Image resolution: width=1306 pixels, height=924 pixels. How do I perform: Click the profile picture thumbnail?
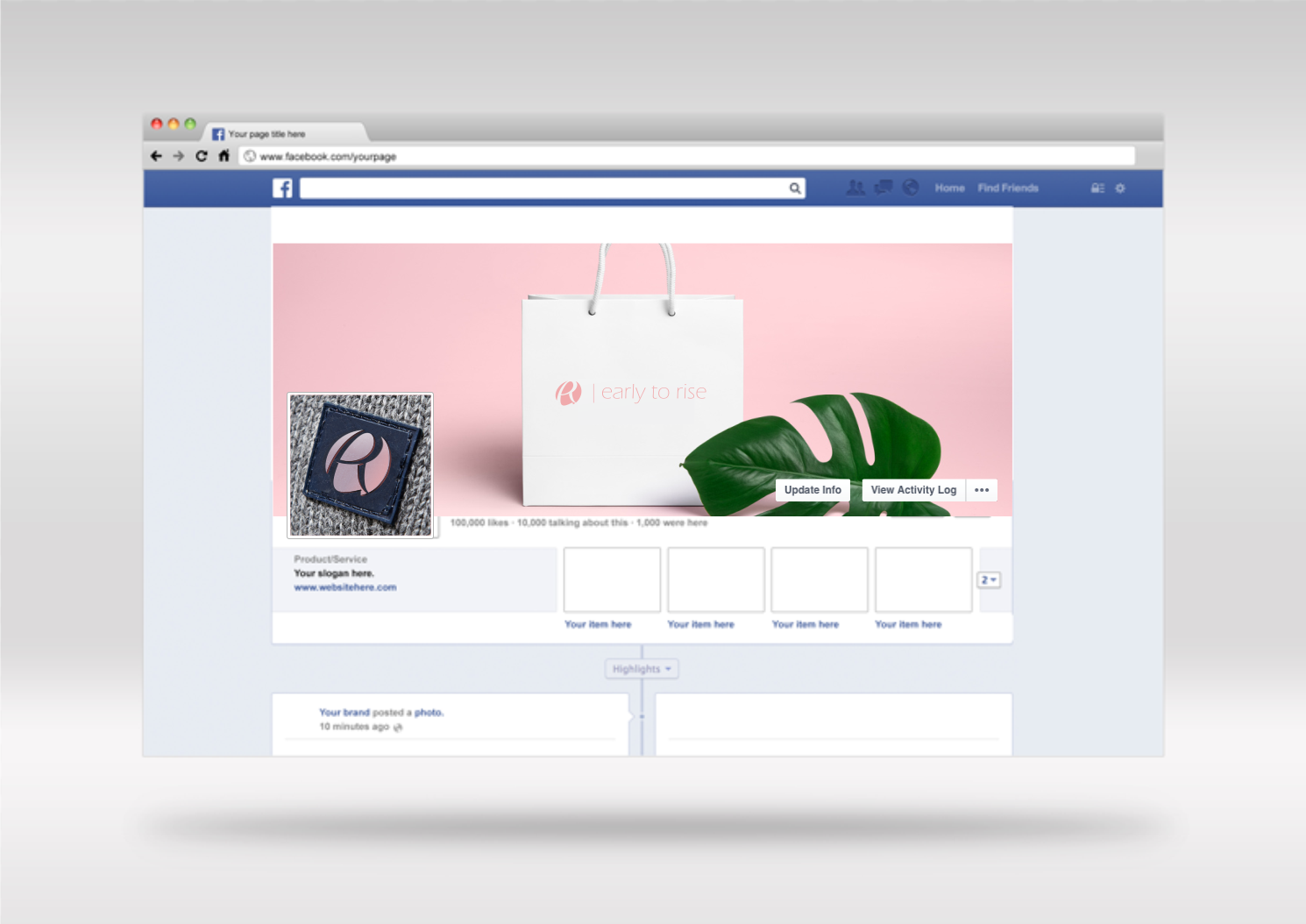click(360, 465)
